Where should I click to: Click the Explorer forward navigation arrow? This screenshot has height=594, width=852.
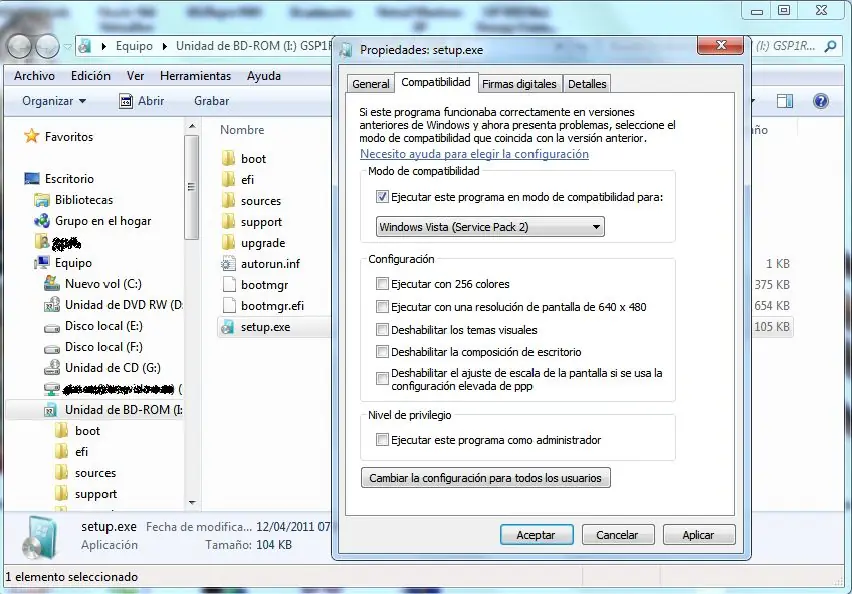click(x=47, y=46)
